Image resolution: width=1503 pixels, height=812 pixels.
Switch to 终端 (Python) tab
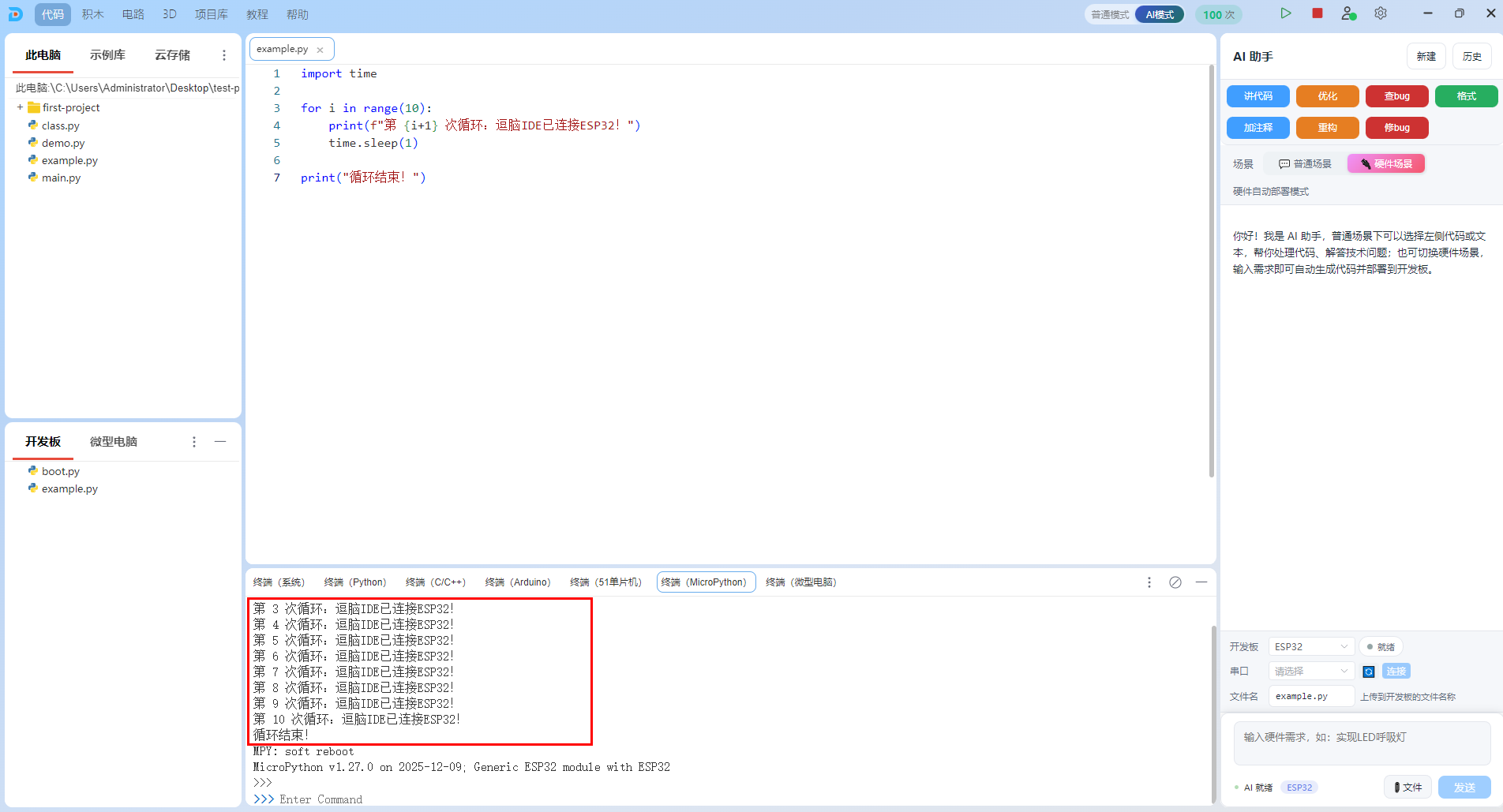[355, 582]
